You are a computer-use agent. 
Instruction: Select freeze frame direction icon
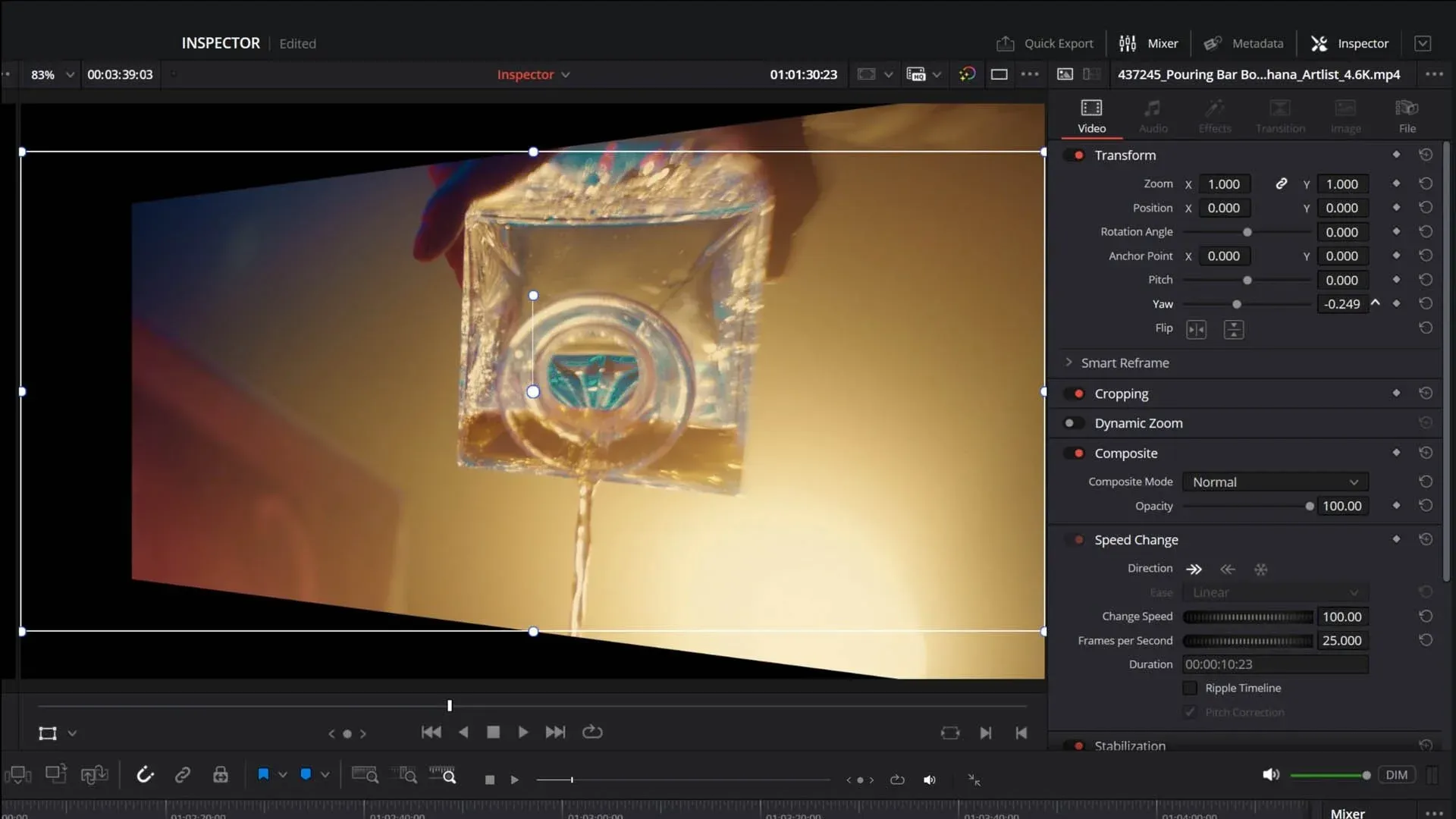pos(1260,569)
